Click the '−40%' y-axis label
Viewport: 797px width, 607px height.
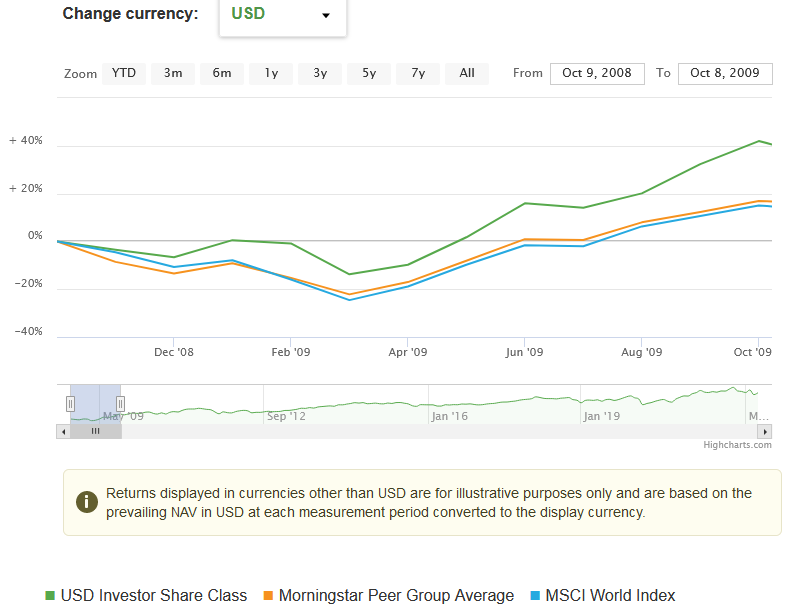click(x=28, y=331)
